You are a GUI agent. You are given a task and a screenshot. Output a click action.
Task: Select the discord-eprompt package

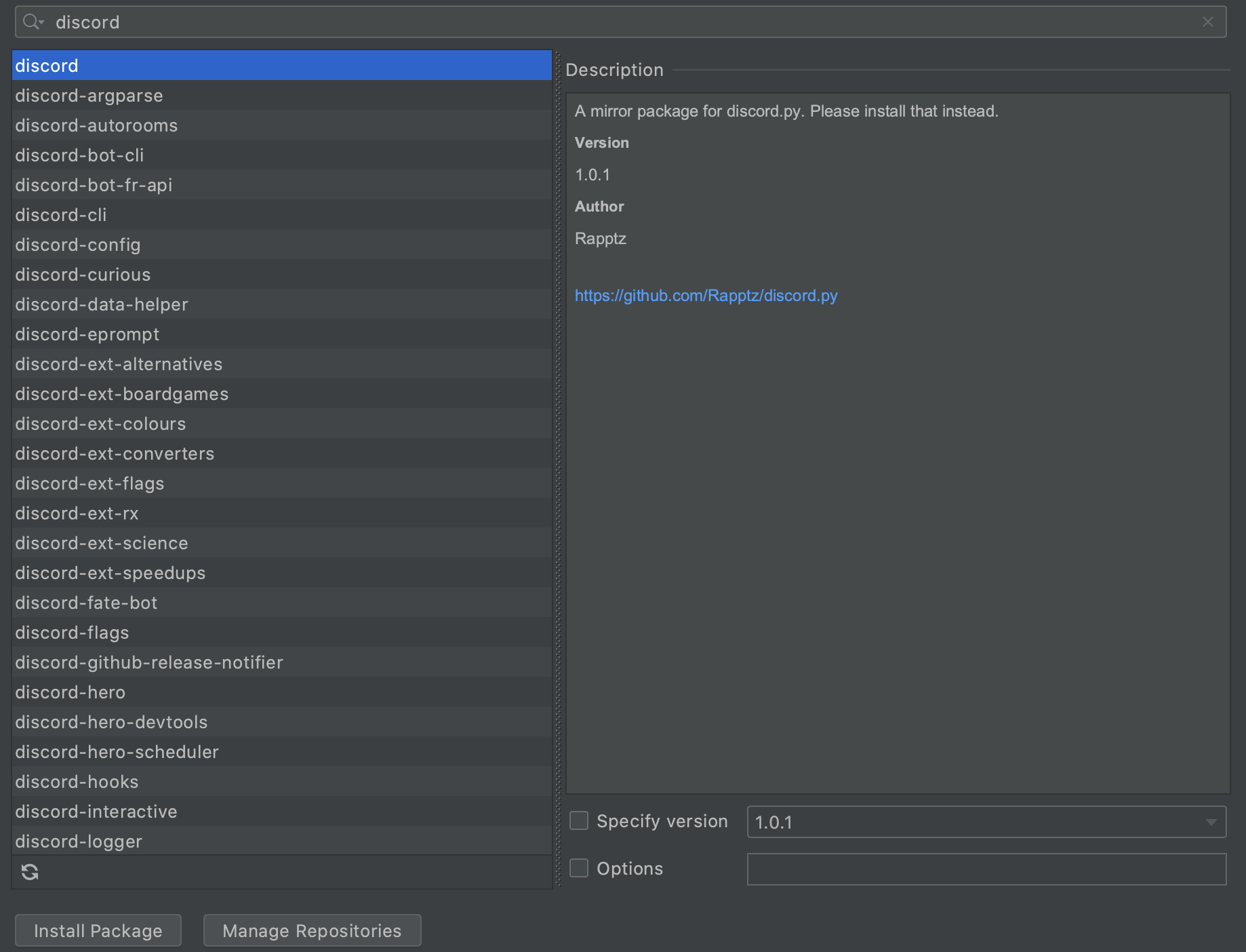click(x=281, y=334)
